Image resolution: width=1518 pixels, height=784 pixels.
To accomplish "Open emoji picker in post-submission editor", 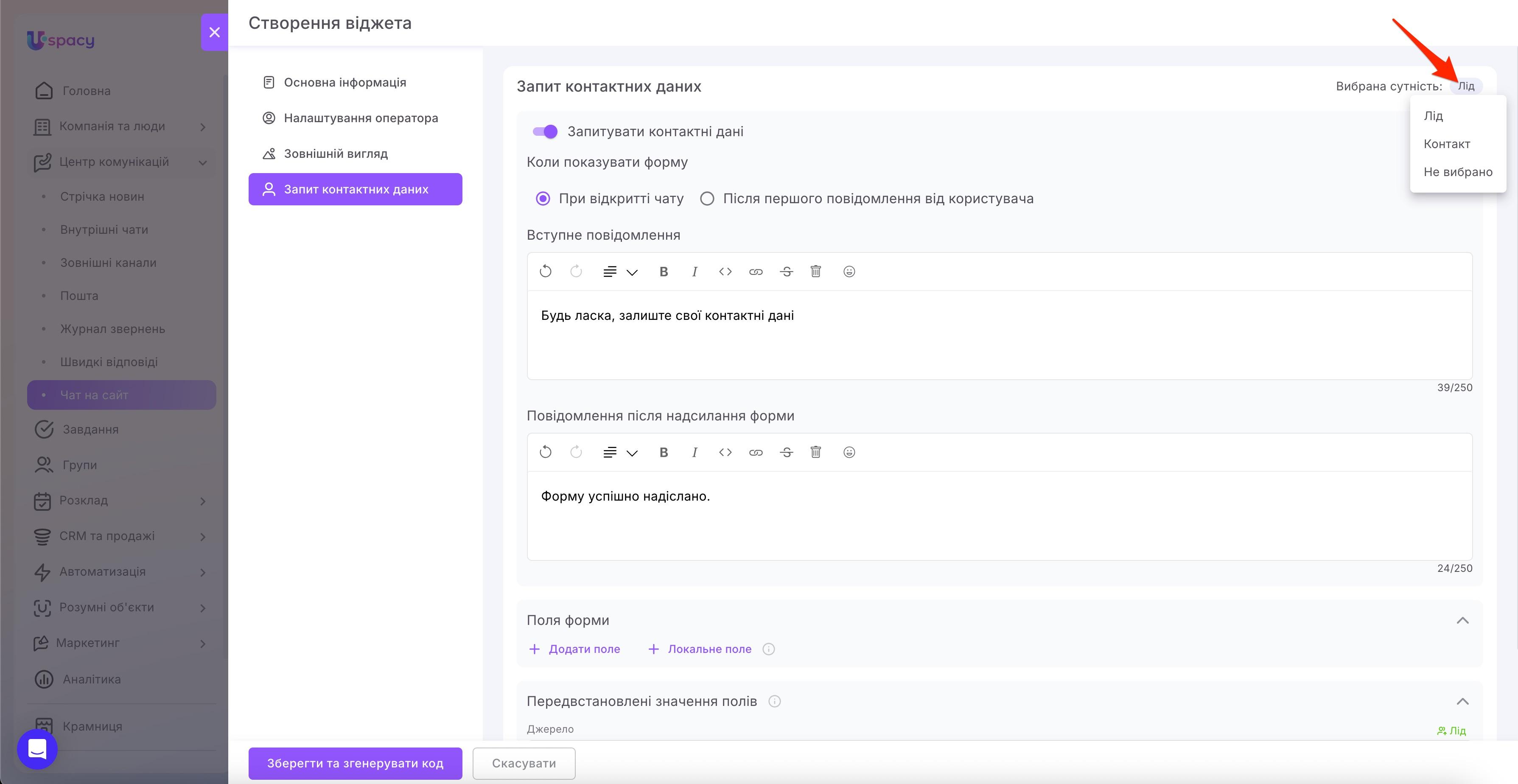I will [x=849, y=452].
